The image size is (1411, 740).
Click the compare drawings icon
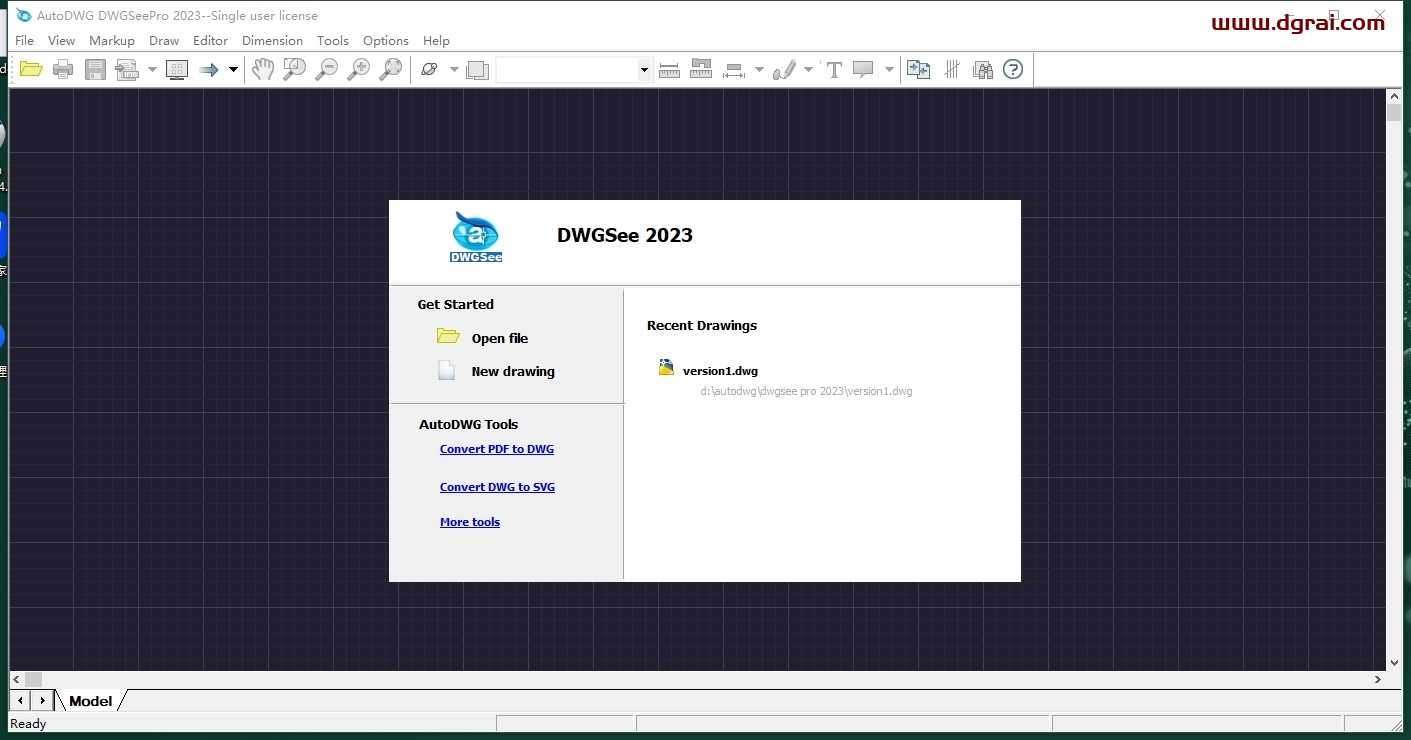coord(918,69)
